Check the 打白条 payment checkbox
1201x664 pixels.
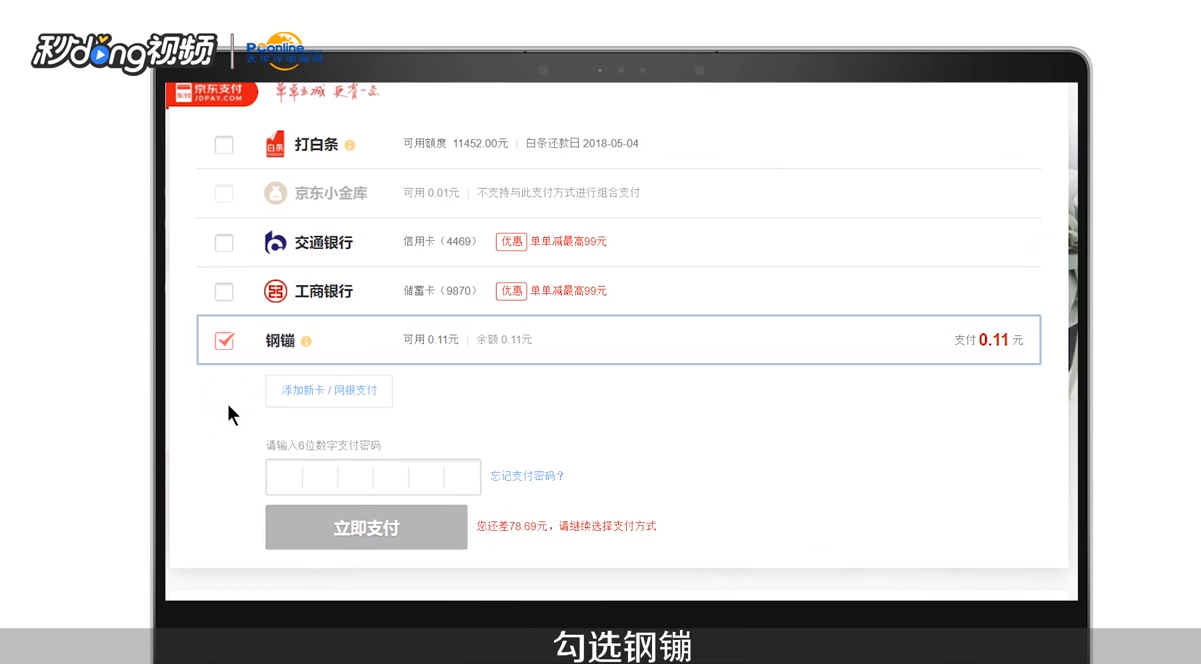pos(224,145)
